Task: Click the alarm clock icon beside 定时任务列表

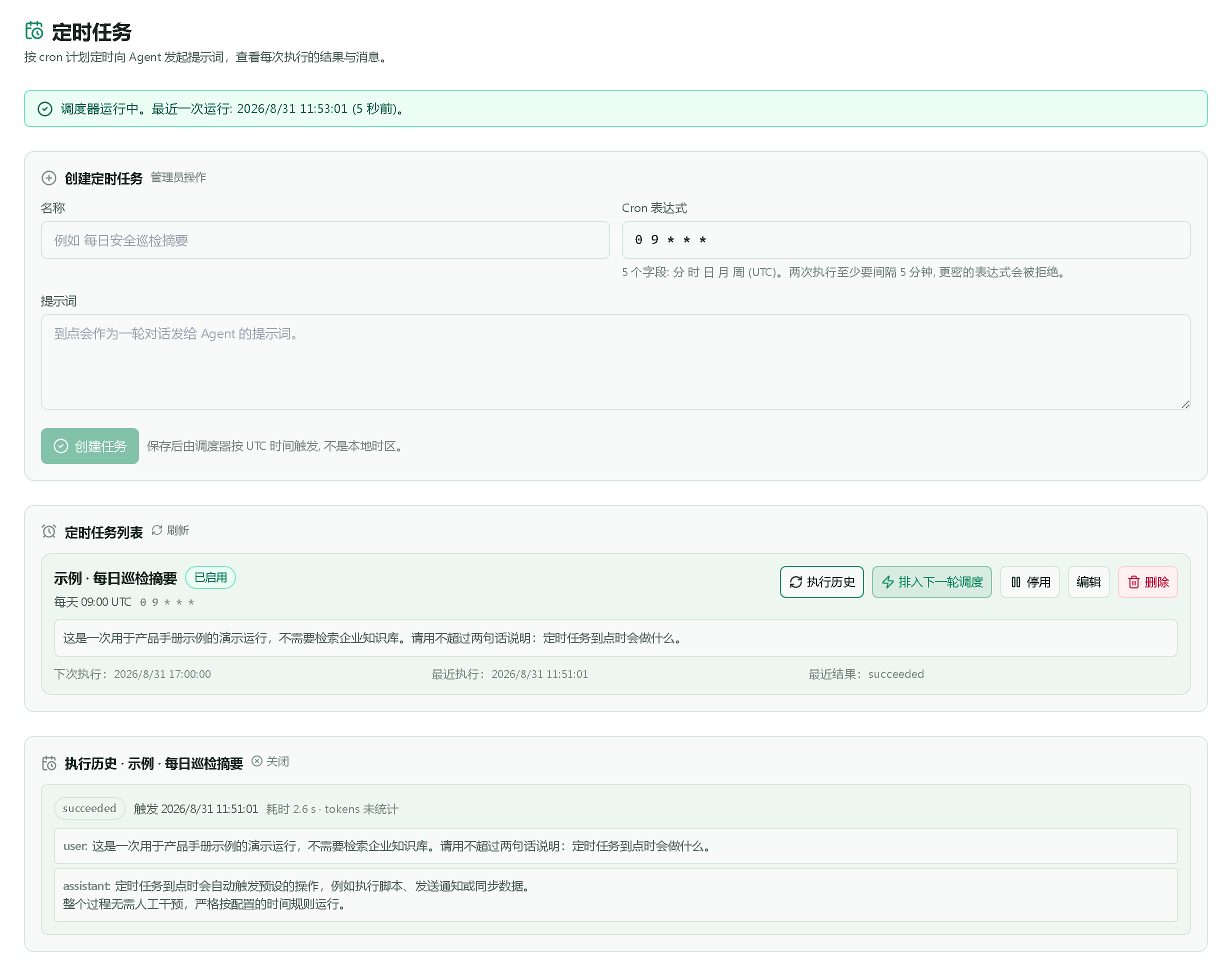Action: coord(49,531)
